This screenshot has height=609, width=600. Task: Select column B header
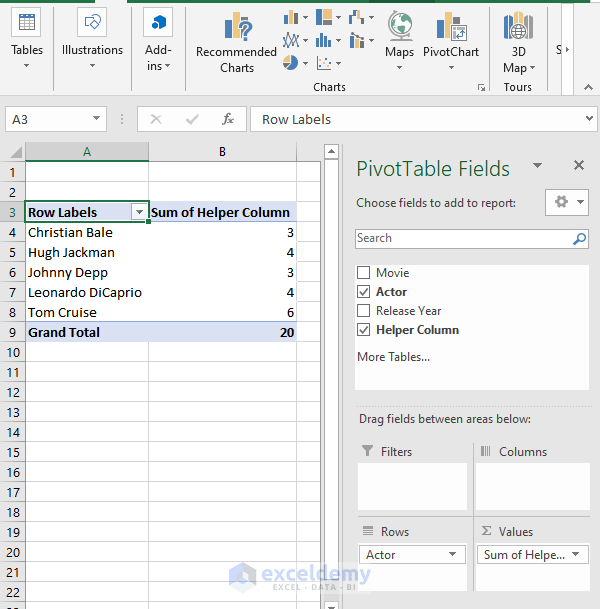223,152
